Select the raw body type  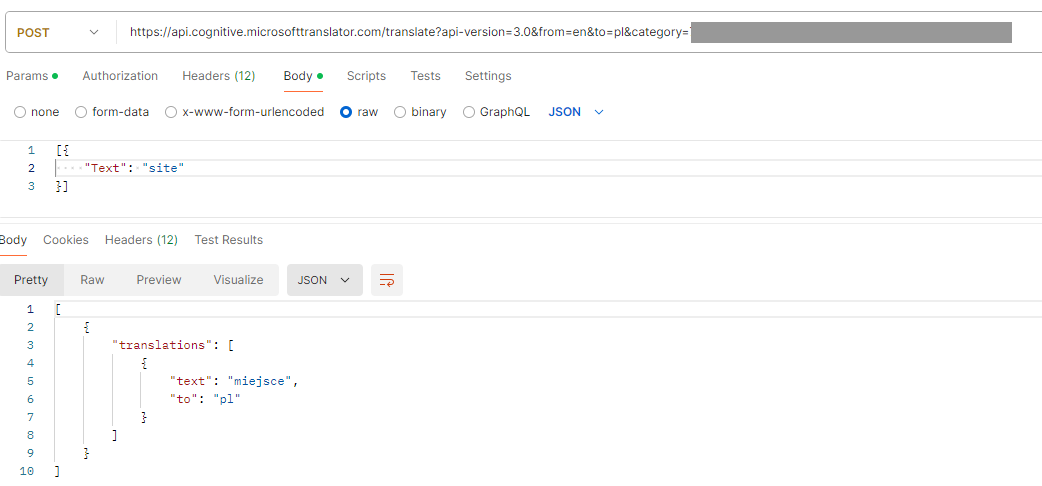[x=359, y=112]
